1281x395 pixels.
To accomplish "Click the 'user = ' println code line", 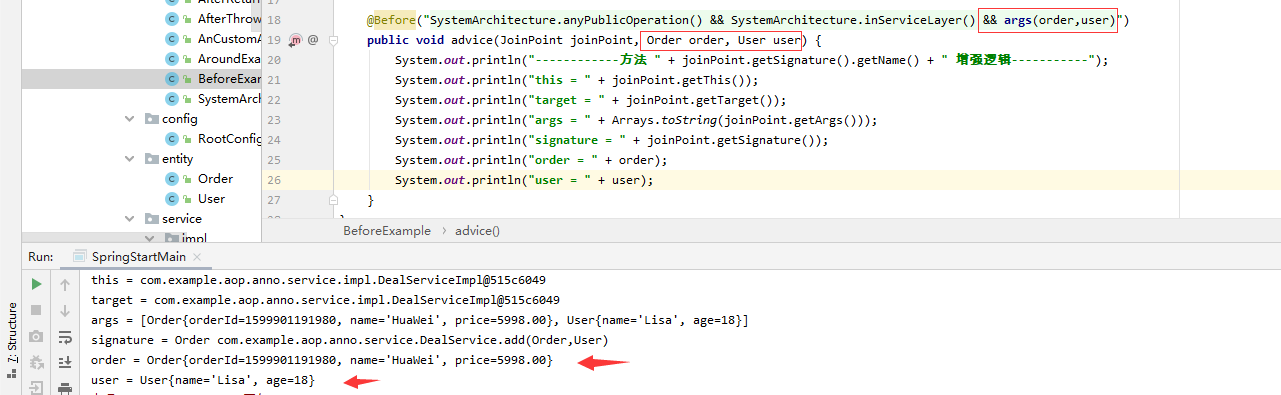I will (524, 180).
